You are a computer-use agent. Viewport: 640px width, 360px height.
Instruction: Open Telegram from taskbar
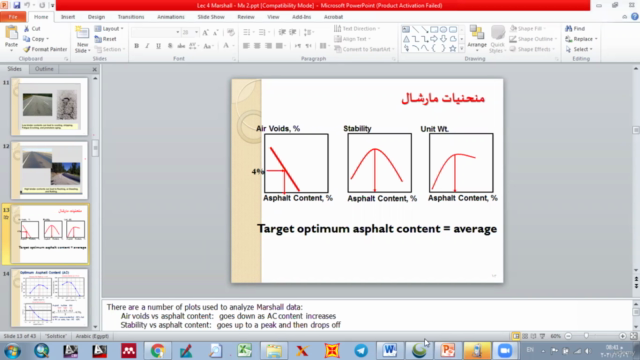pos(361,351)
